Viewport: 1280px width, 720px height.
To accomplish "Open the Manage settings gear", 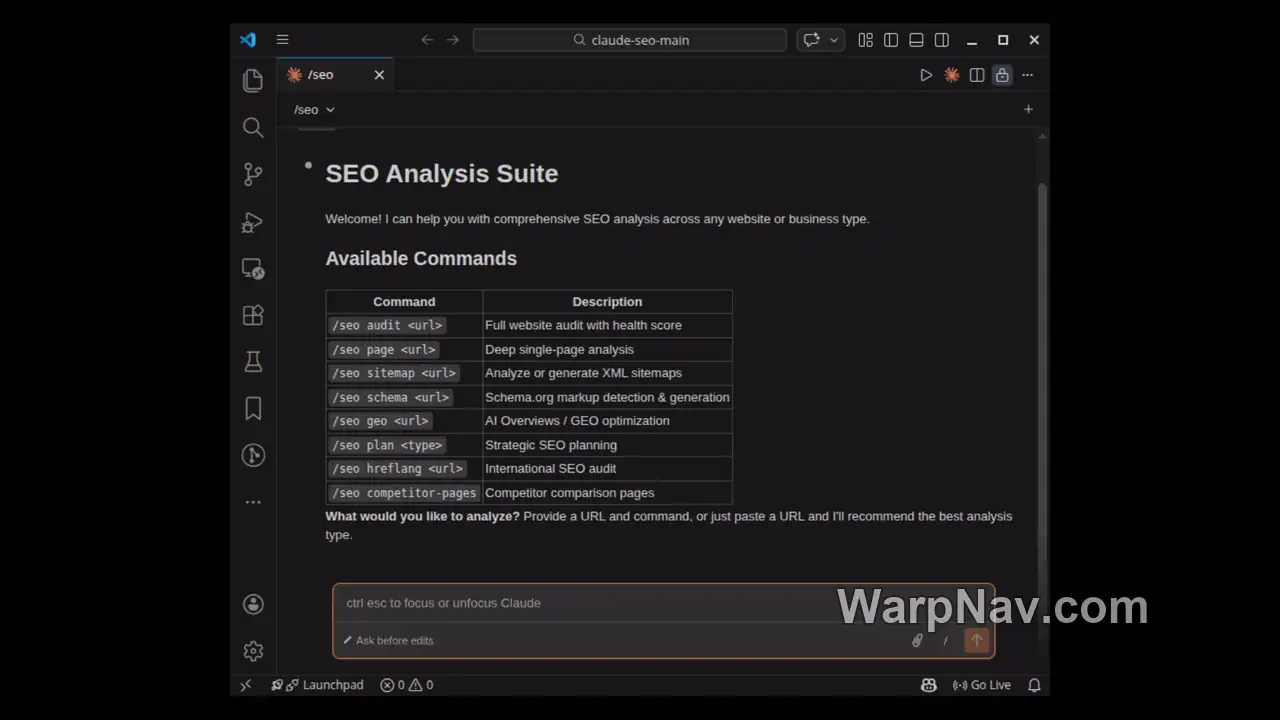I will (x=253, y=651).
